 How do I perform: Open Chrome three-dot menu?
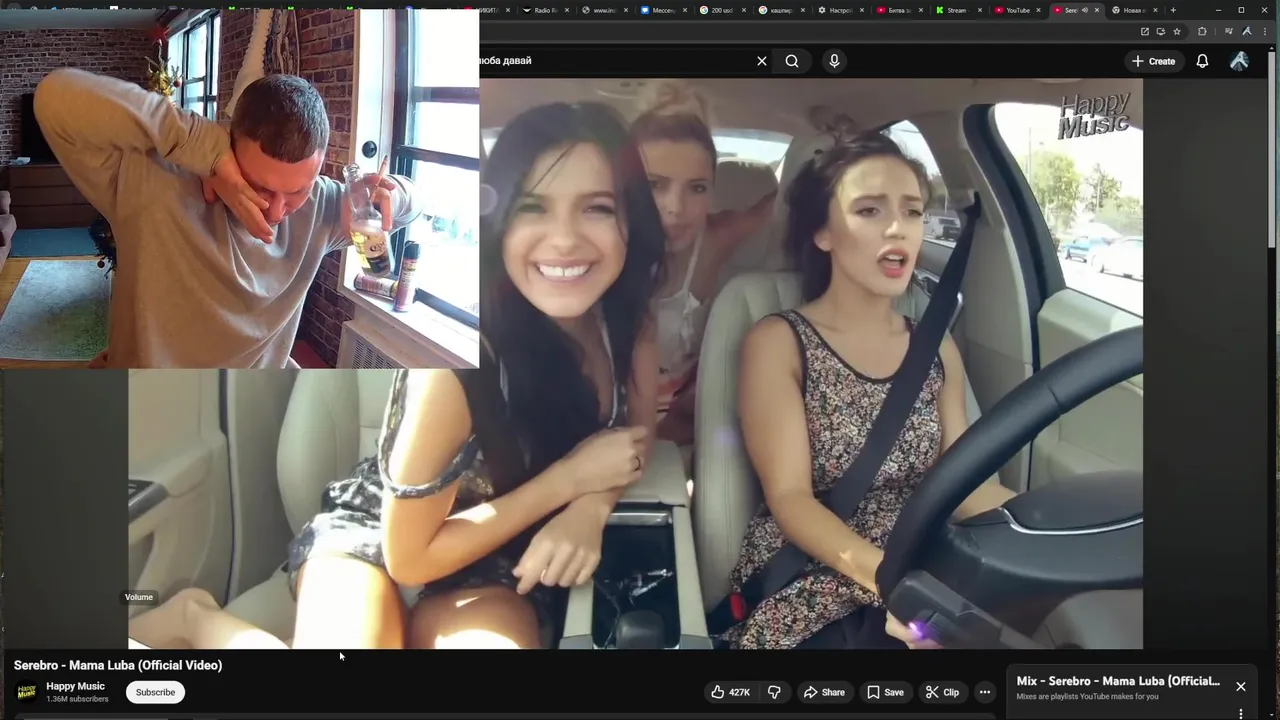tap(1264, 31)
